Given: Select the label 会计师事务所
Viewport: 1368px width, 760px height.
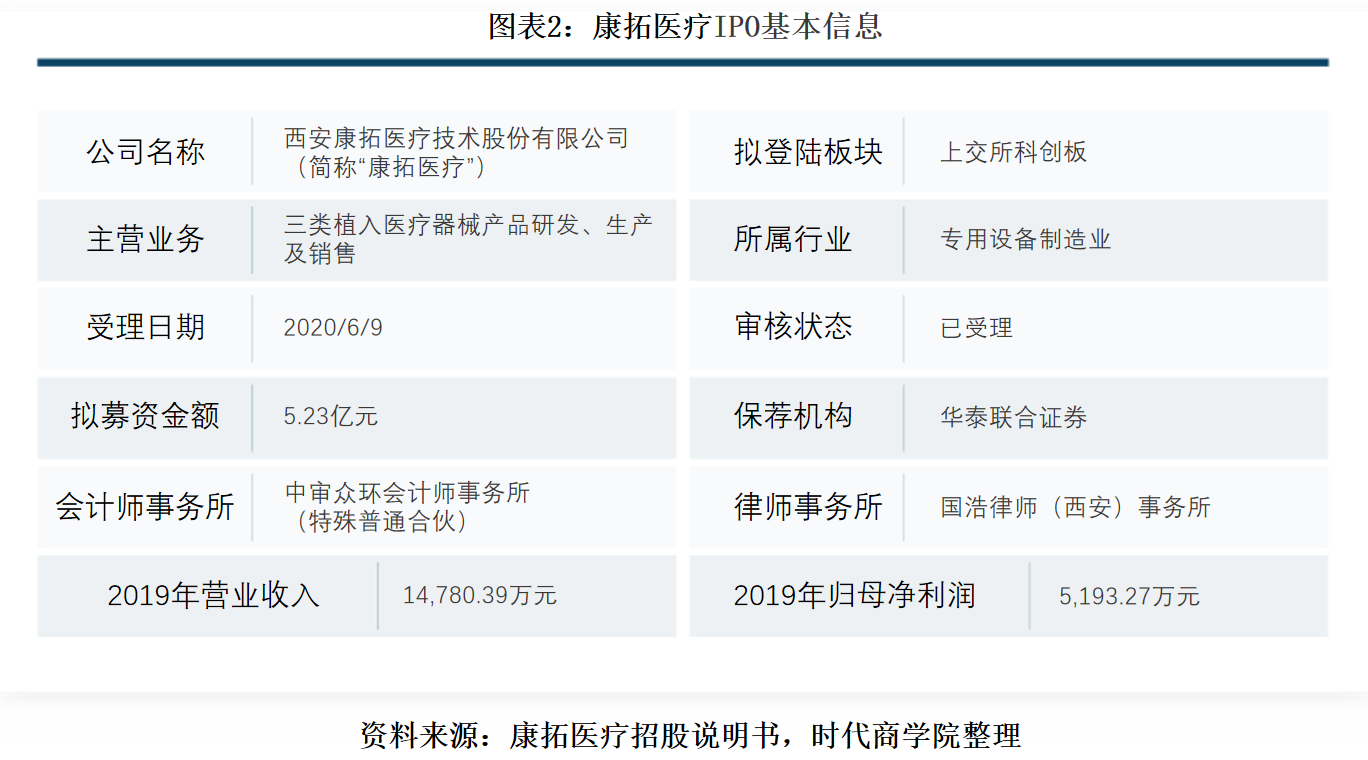Looking at the screenshot, I should click(145, 506).
